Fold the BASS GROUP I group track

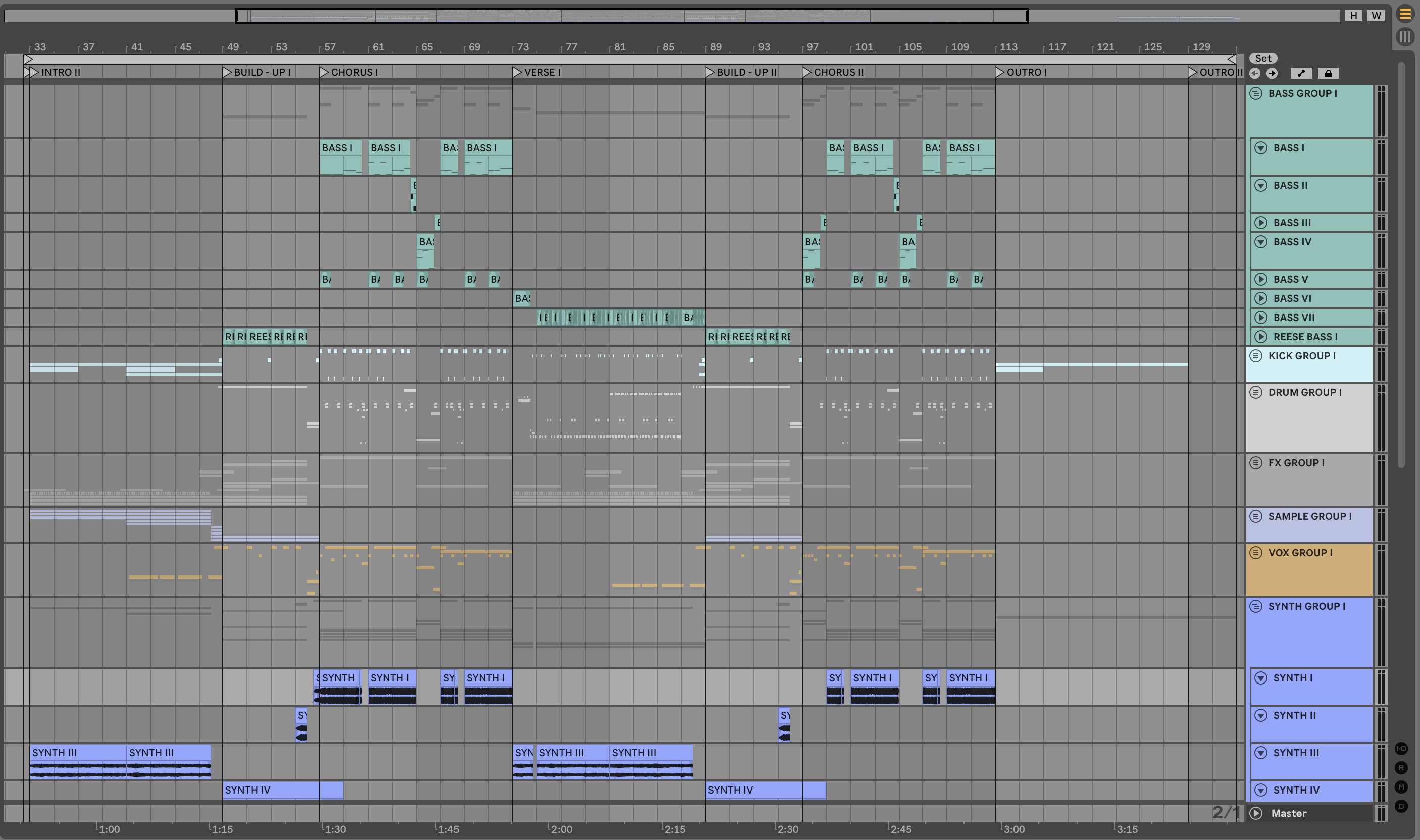click(x=1256, y=93)
